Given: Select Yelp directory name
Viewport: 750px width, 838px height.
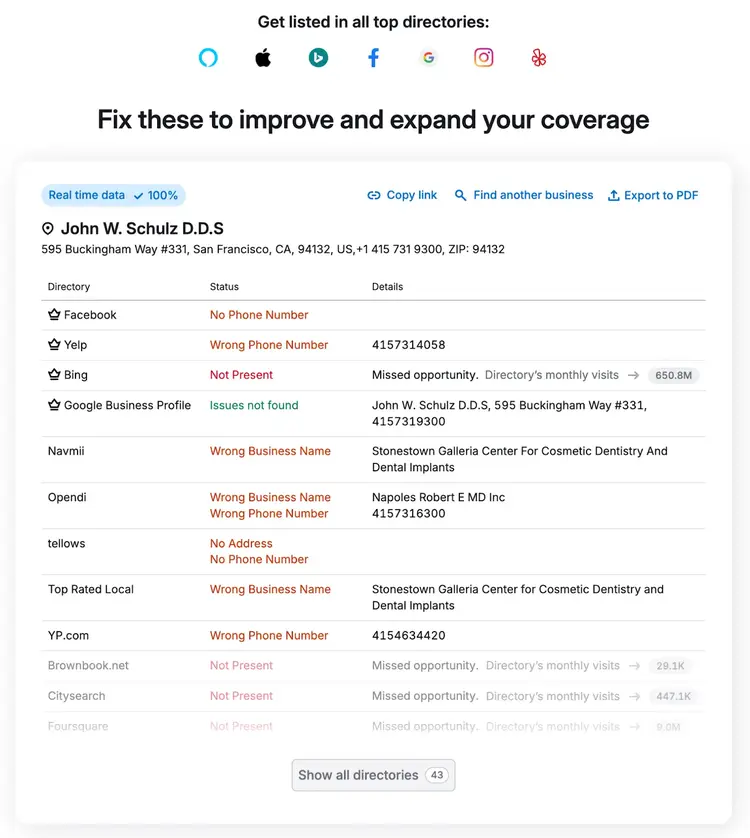Looking at the screenshot, I should click(75, 345).
